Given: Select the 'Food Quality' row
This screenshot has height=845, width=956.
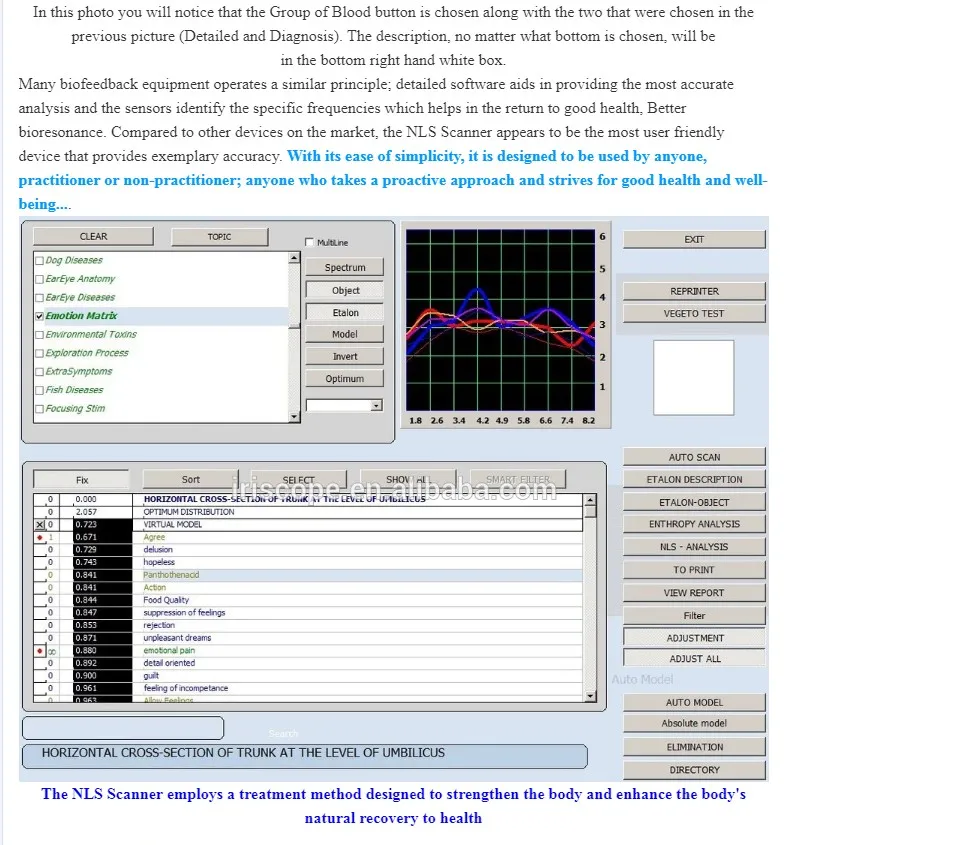Looking at the screenshot, I should pos(309,600).
